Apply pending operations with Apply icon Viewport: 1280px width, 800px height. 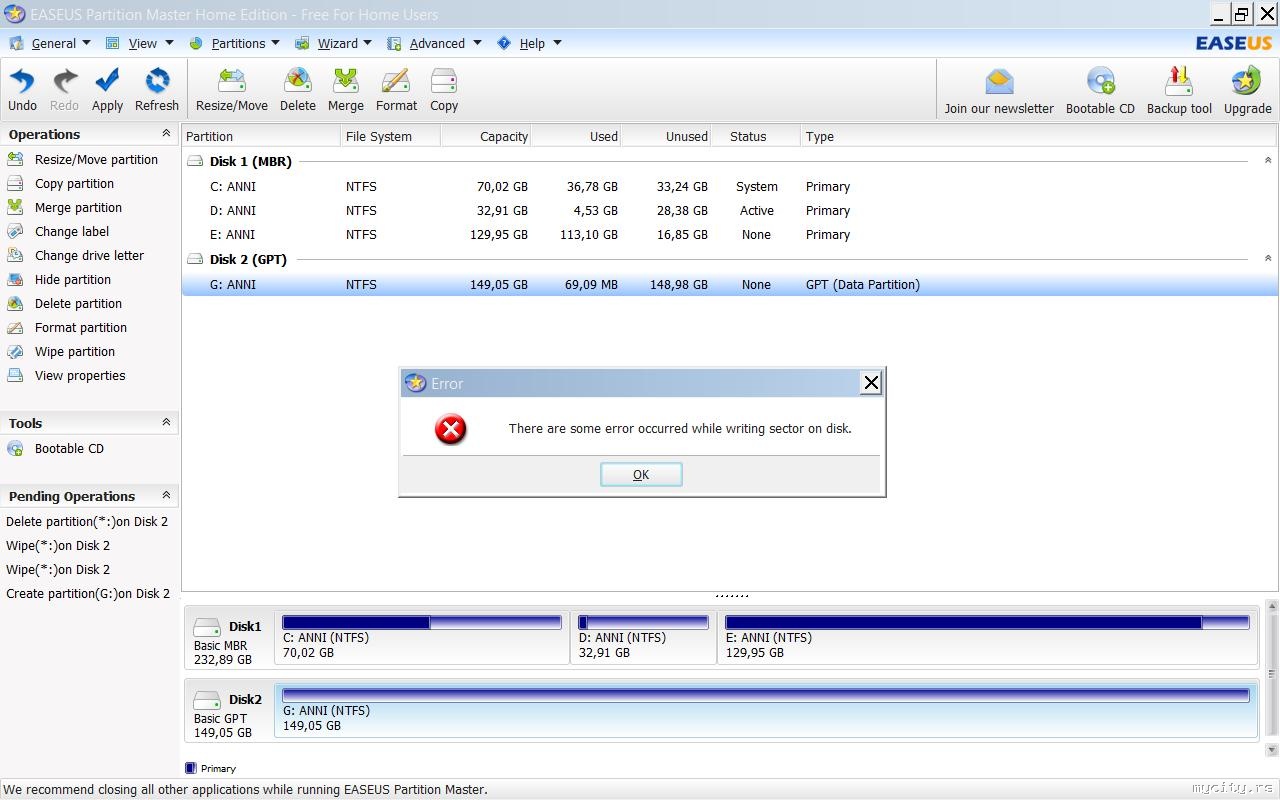[x=107, y=90]
